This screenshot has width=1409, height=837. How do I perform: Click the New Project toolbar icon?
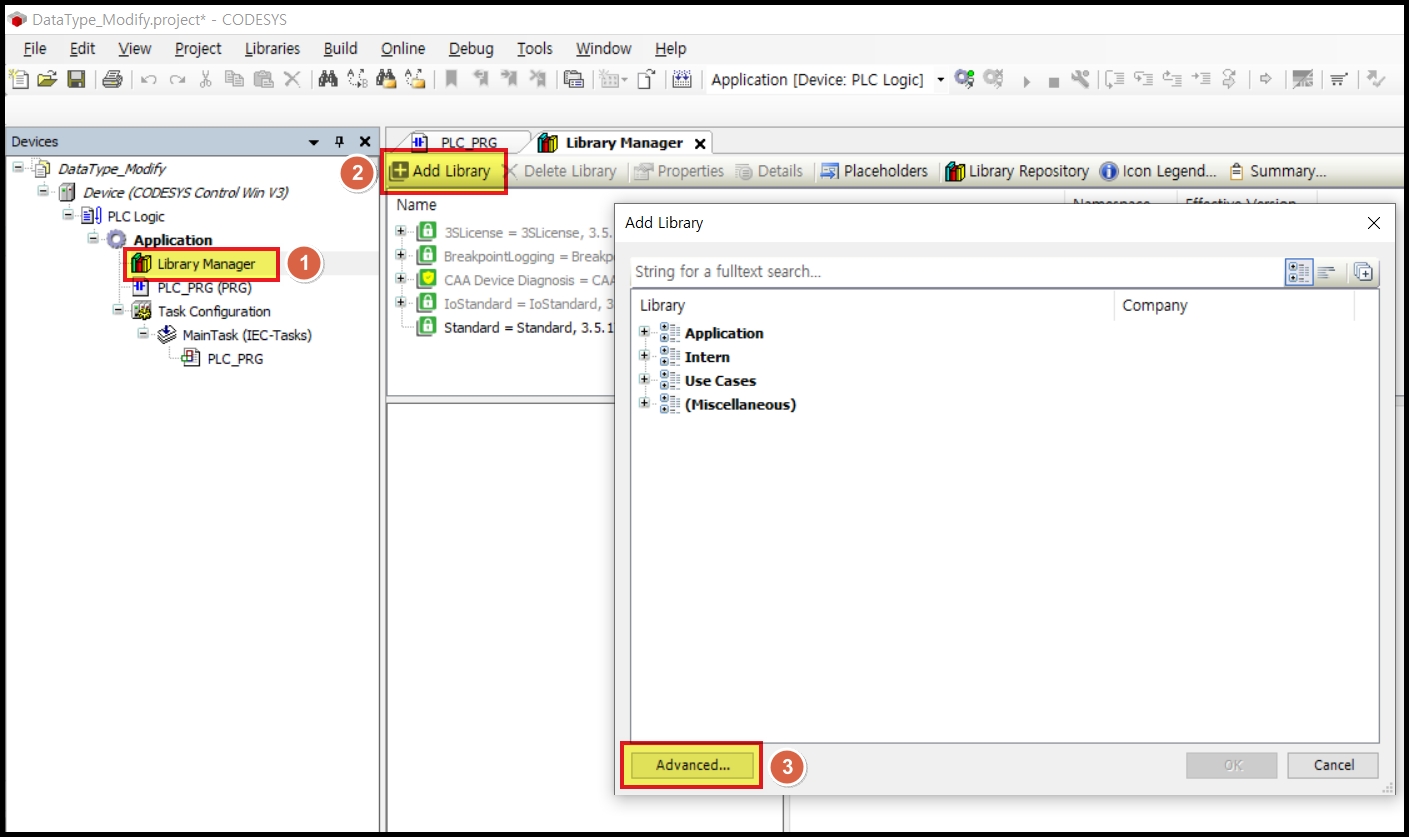19,79
